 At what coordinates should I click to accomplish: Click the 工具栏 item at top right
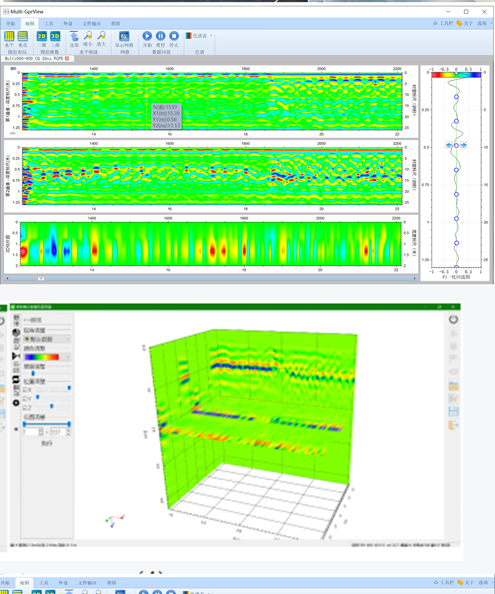point(443,23)
